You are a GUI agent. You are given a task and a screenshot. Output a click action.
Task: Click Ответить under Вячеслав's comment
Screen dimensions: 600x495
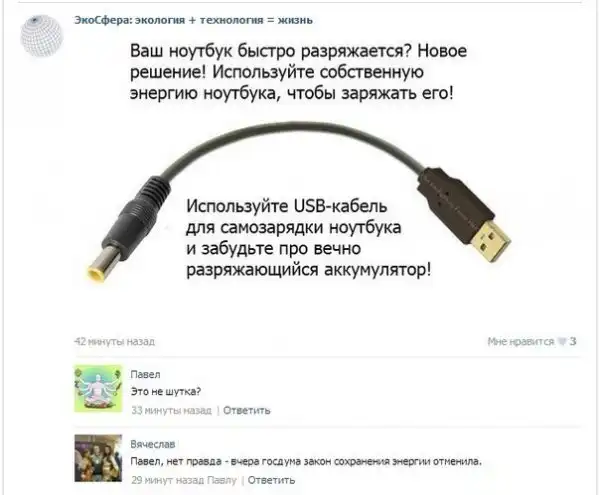pyautogui.click(x=271, y=480)
